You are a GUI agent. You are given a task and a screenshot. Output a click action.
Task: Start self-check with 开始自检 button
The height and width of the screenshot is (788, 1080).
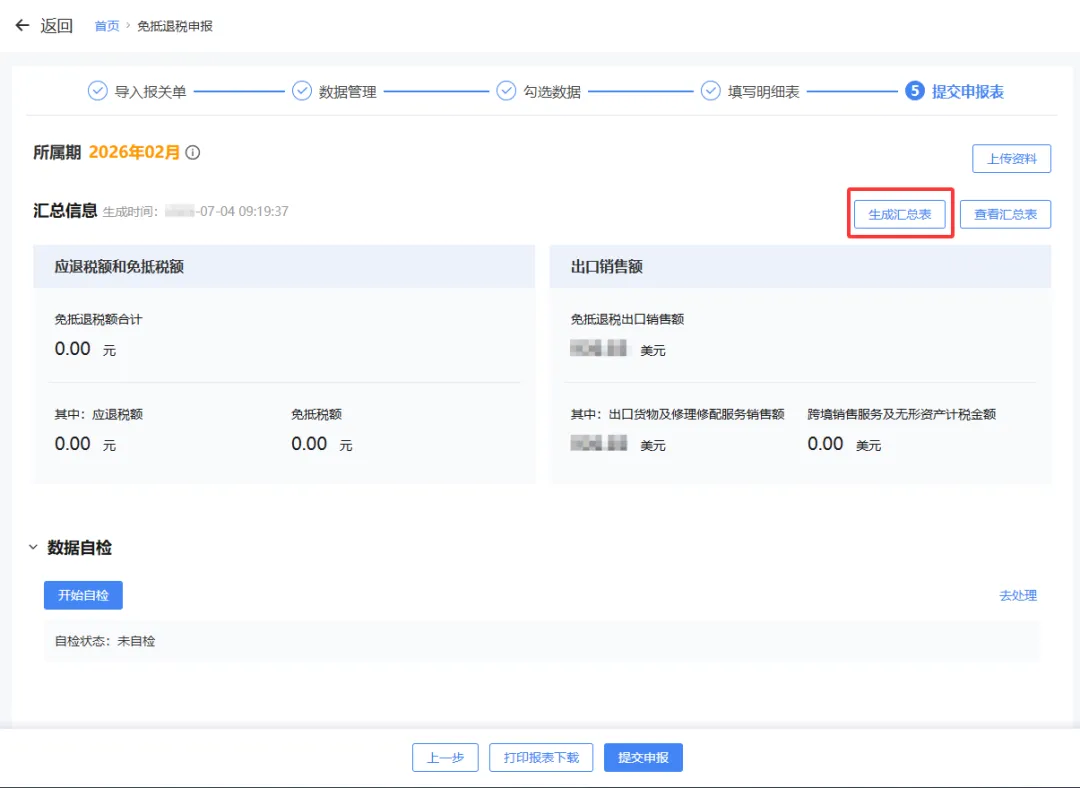click(x=83, y=595)
